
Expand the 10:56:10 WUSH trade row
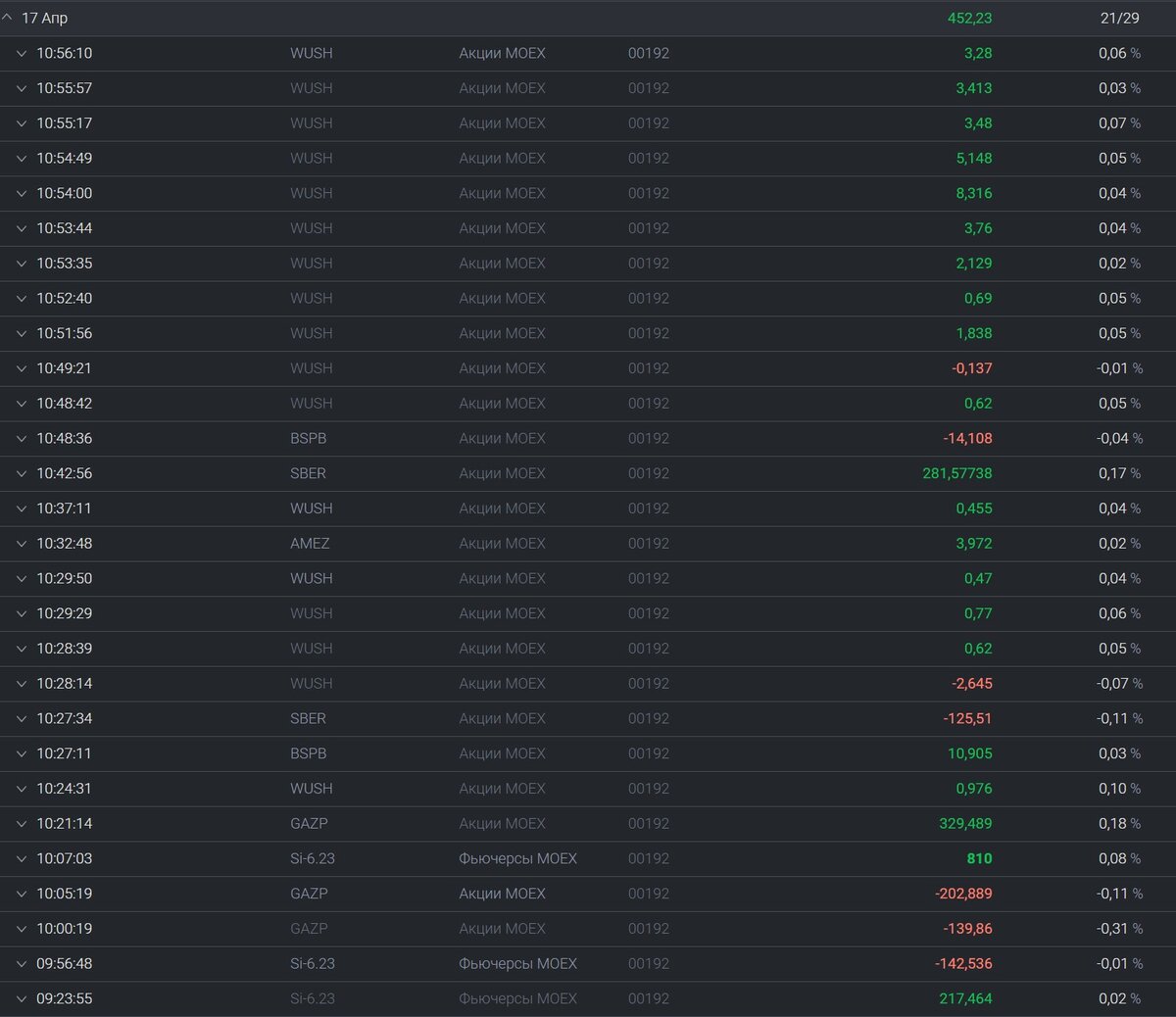coord(22,53)
